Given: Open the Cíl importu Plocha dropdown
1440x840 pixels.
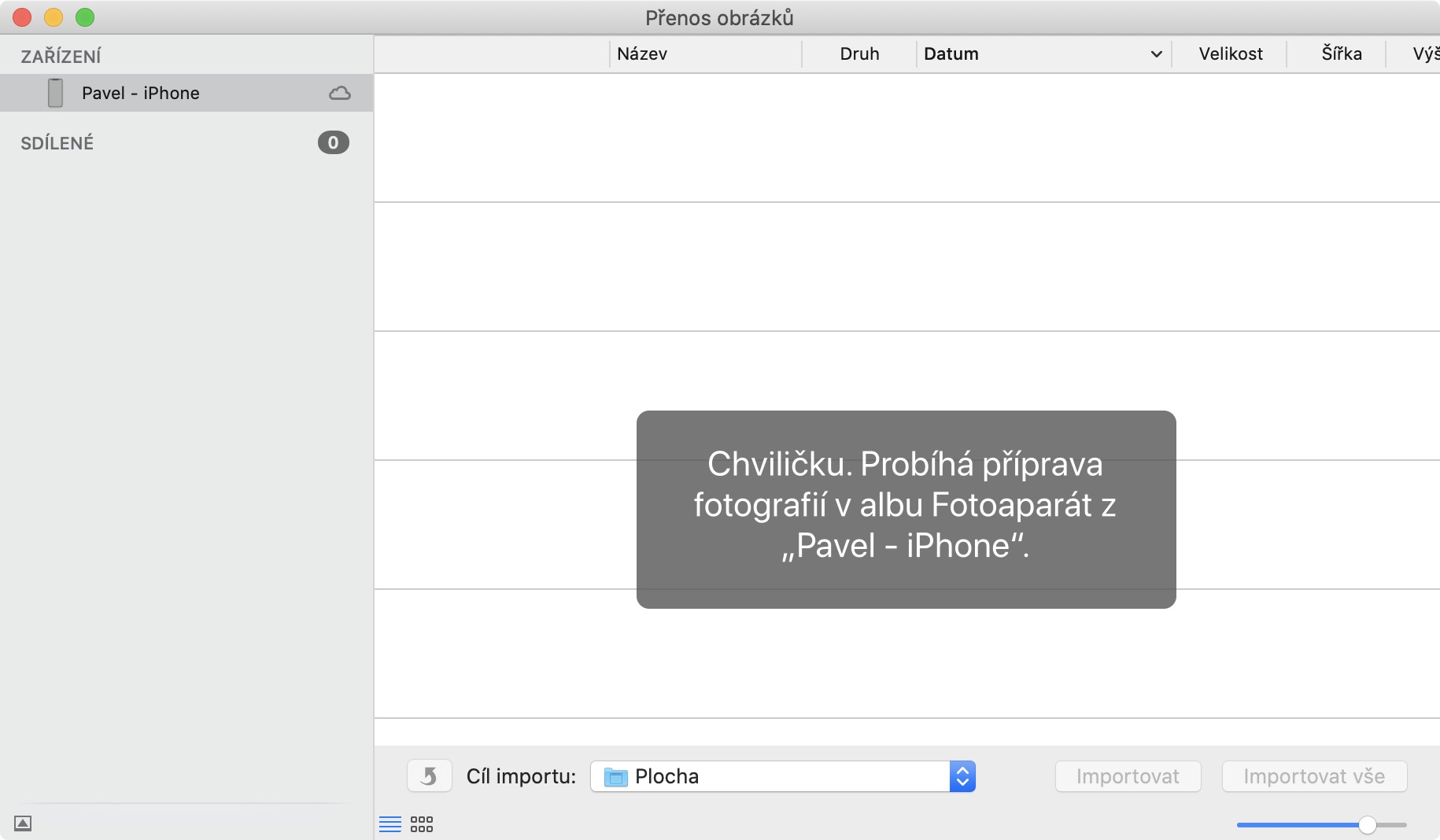Looking at the screenshot, I should pos(783,776).
